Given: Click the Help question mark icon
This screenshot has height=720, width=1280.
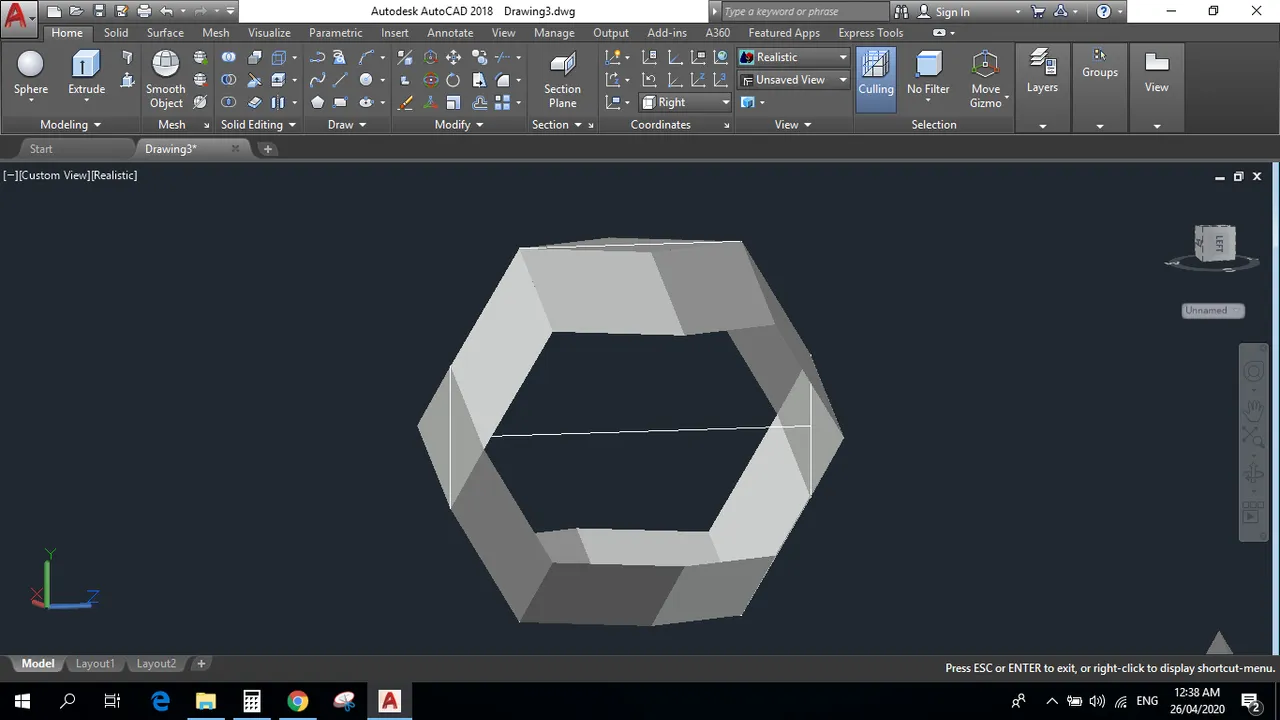Looking at the screenshot, I should (1103, 12).
